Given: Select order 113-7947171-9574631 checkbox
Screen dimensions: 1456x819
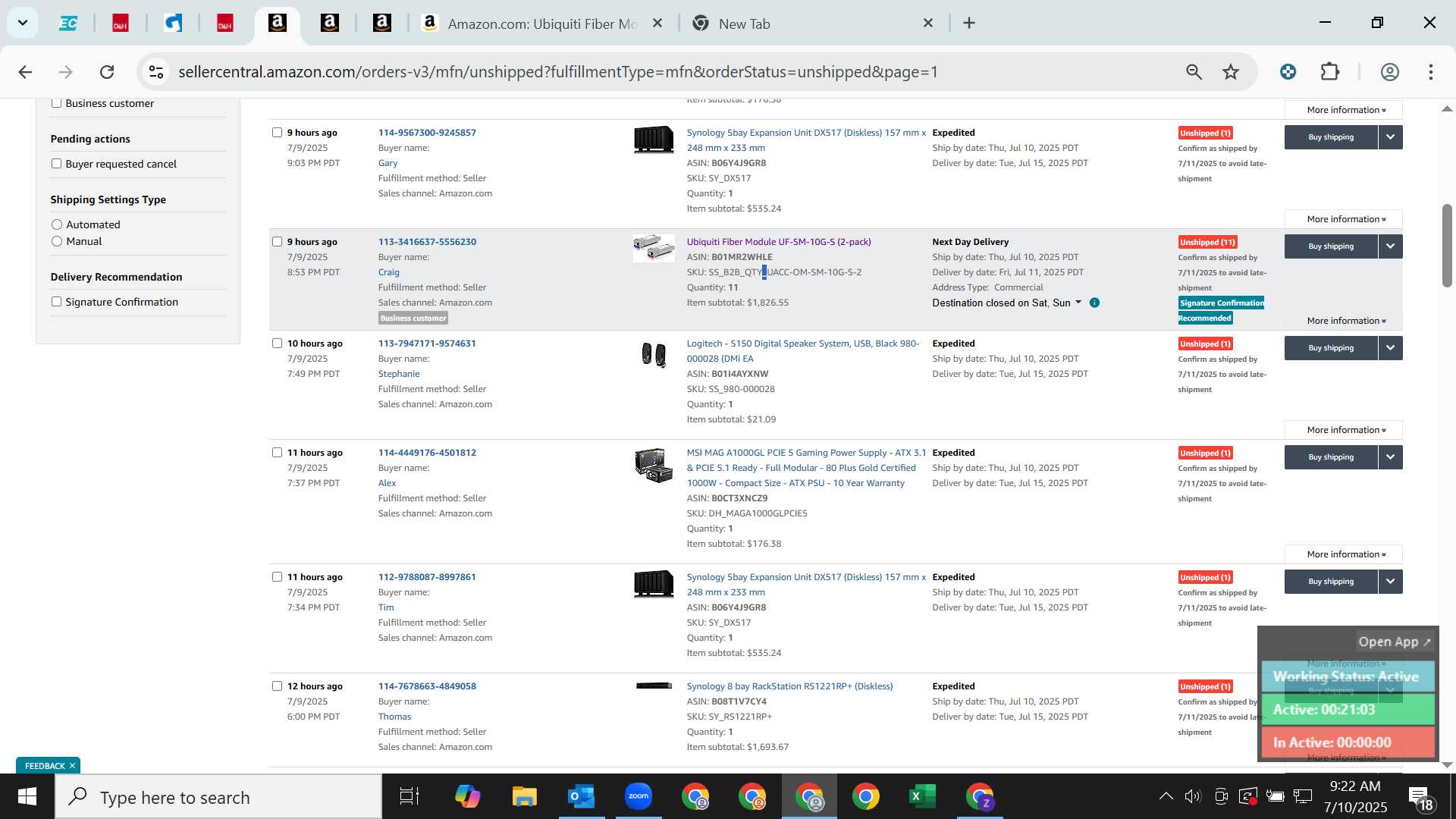Looking at the screenshot, I should (277, 344).
